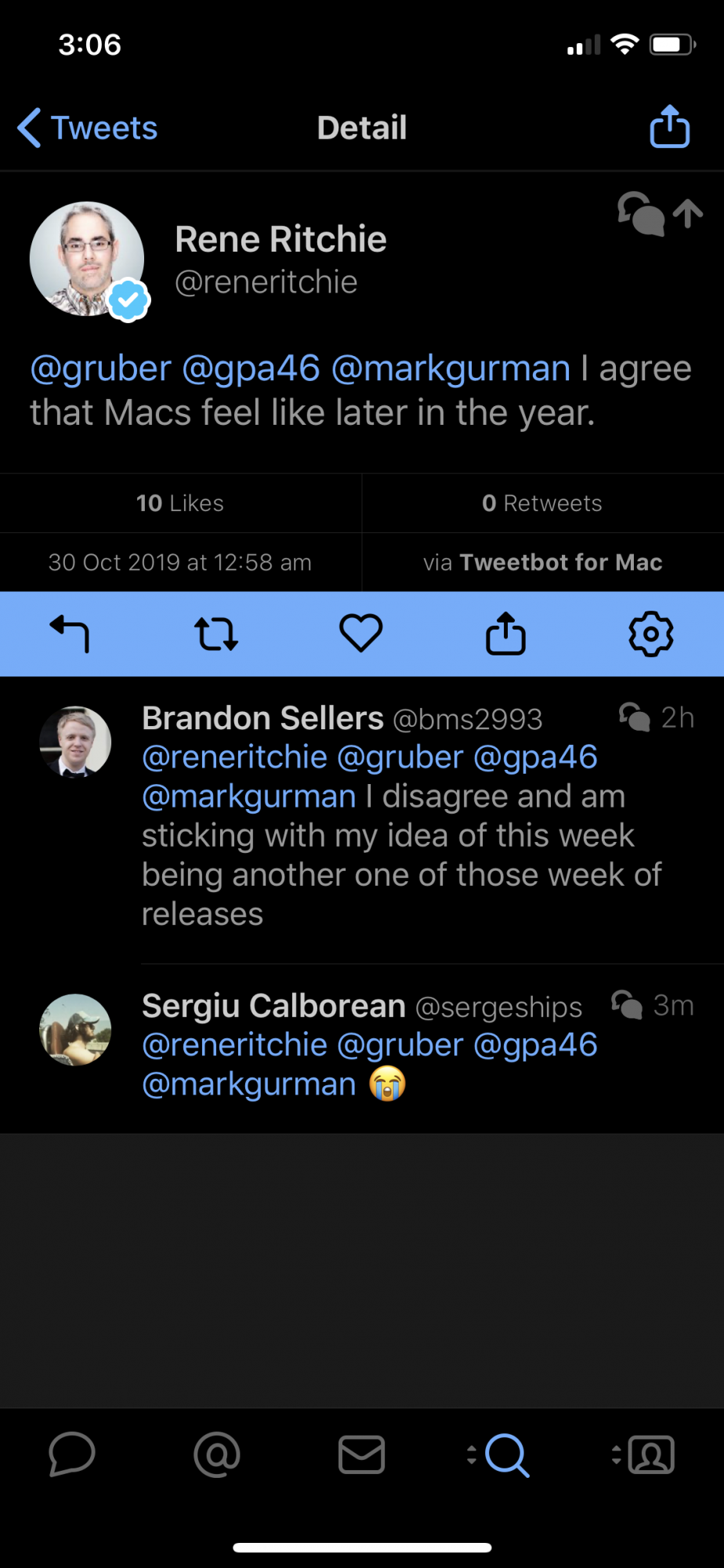724x1568 pixels.
Task: View the 10 Likes list
Action: (180, 503)
